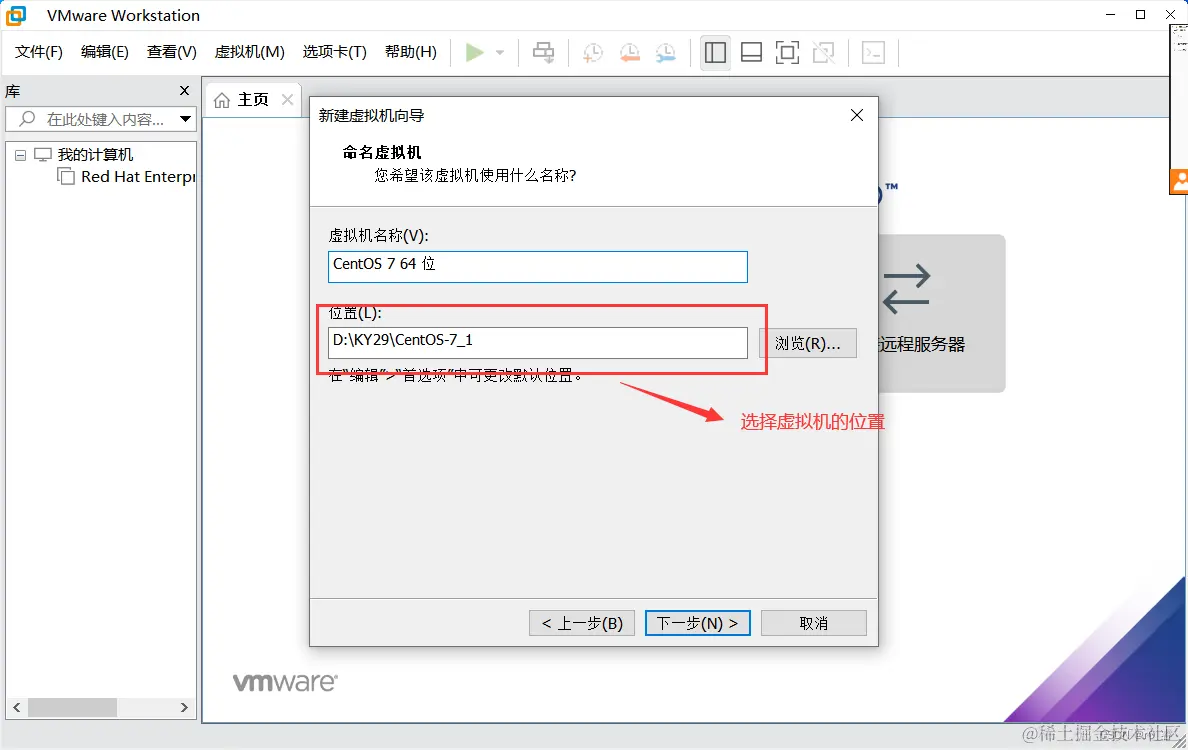
Task: Click the 虚拟机名称 input field
Action: pos(538,267)
